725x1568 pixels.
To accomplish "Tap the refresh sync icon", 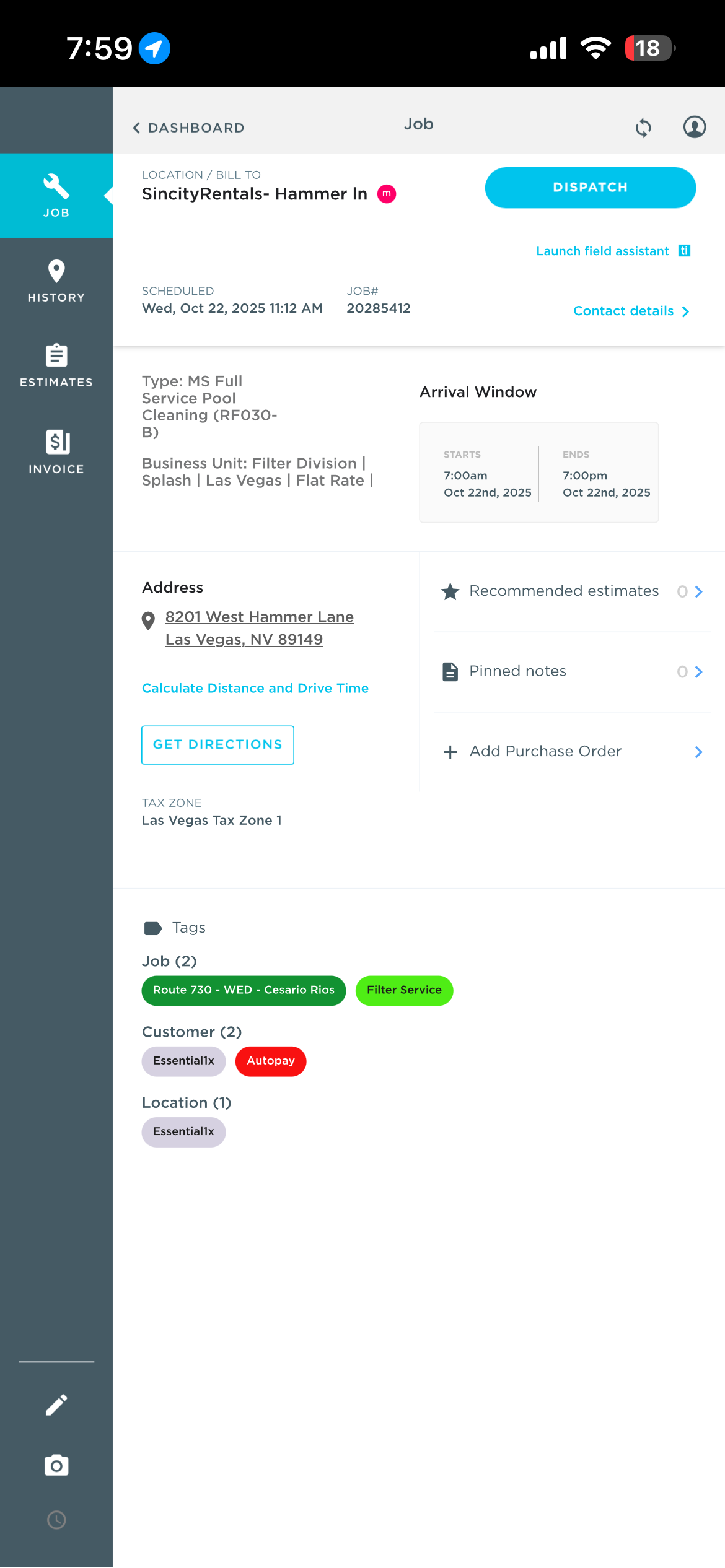I will (x=643, y=128).
